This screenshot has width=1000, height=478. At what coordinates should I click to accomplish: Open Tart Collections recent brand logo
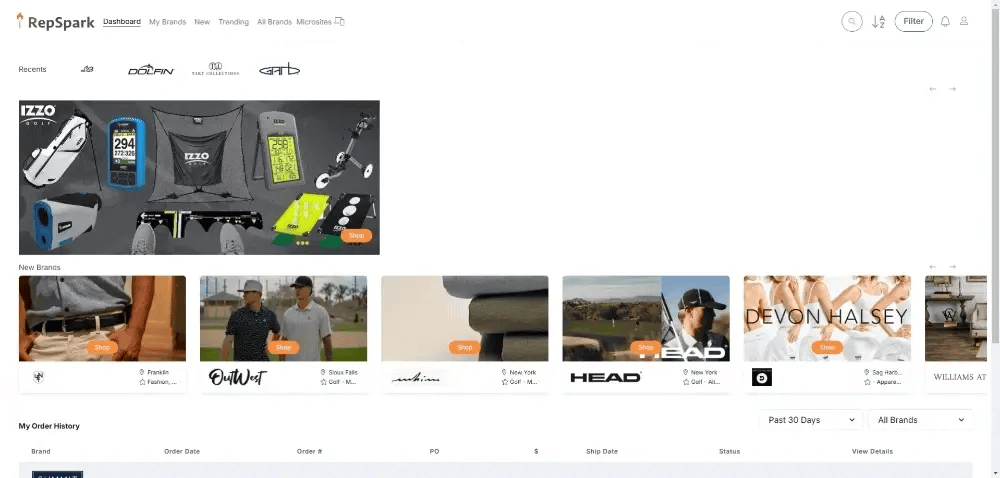(216, 69)
